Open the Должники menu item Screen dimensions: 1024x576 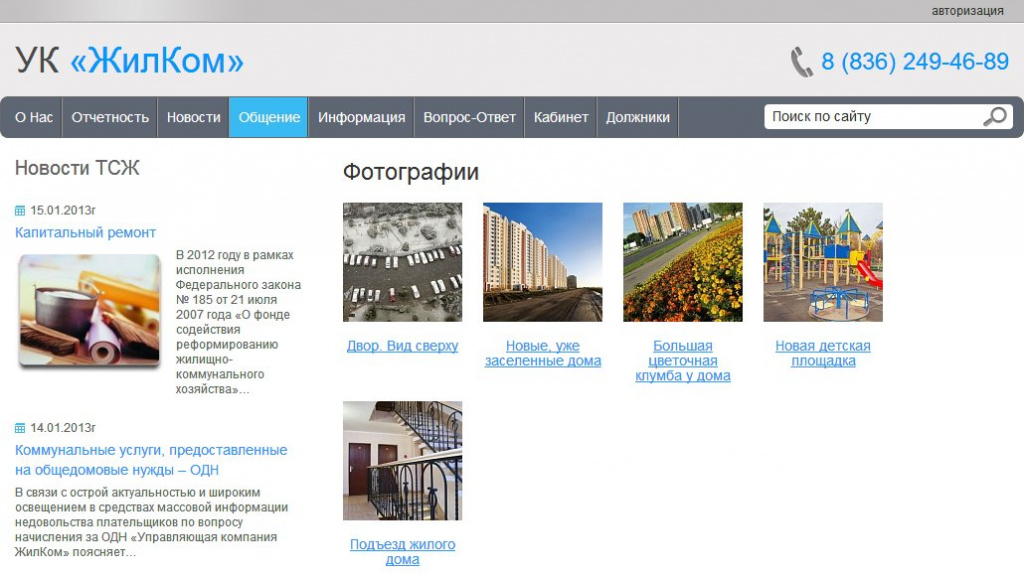click(x=637, y=117)
